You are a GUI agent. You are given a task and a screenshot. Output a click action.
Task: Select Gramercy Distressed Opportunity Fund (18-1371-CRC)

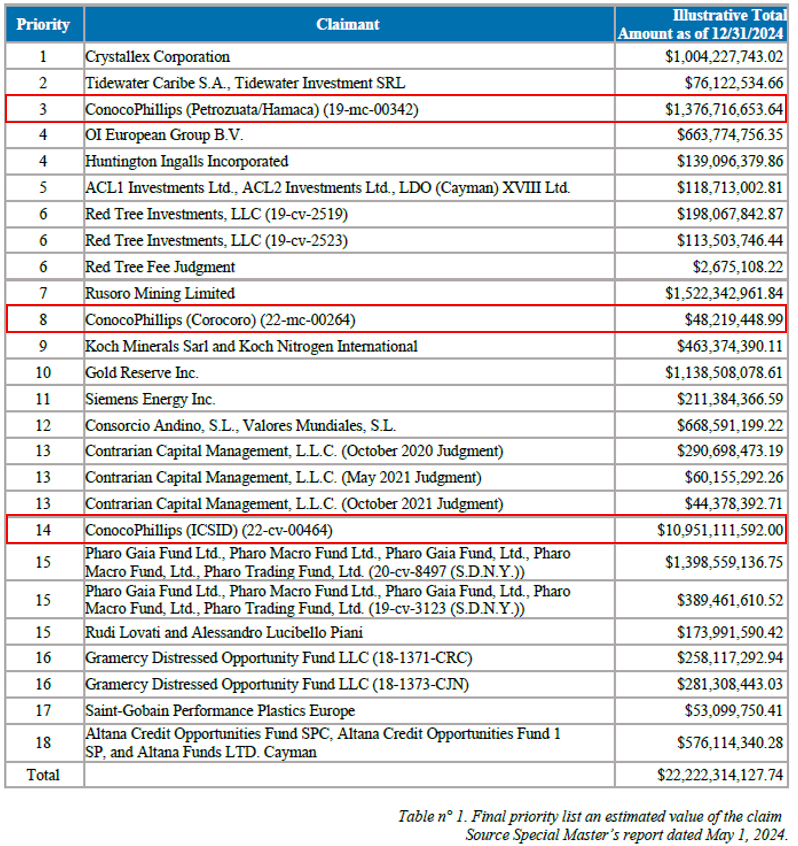(349, 658)
